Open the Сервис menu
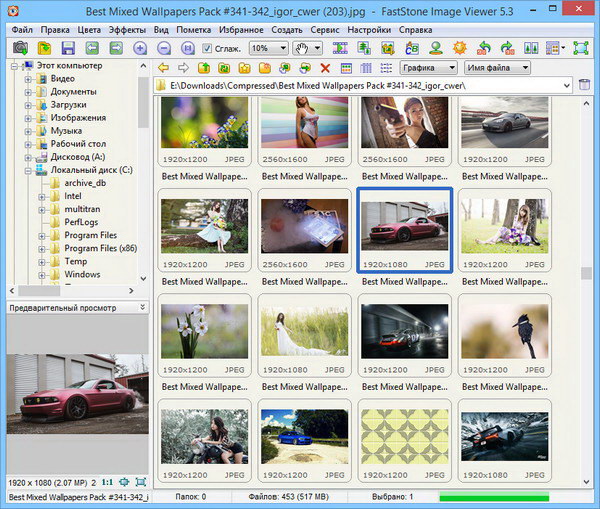600x509 pixels. point(324,29)
